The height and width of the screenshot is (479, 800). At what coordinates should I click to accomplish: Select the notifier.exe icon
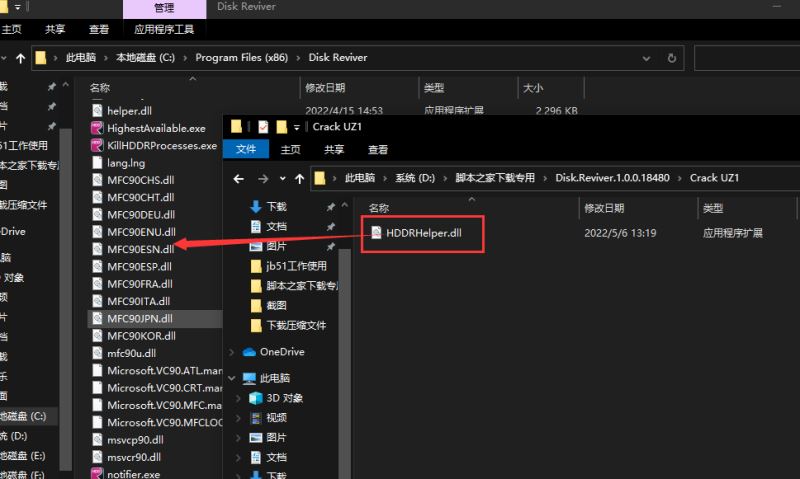click(97, 474)
